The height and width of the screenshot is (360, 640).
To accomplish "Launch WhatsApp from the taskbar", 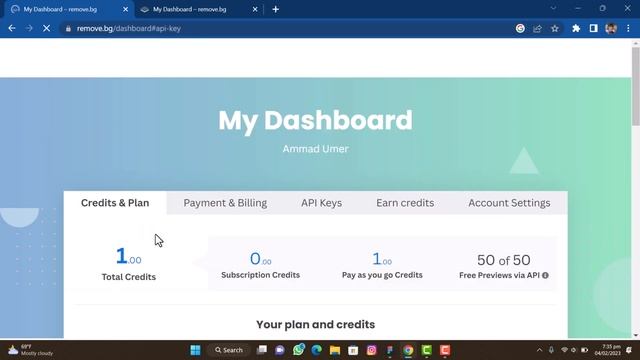I will [298, 350].
